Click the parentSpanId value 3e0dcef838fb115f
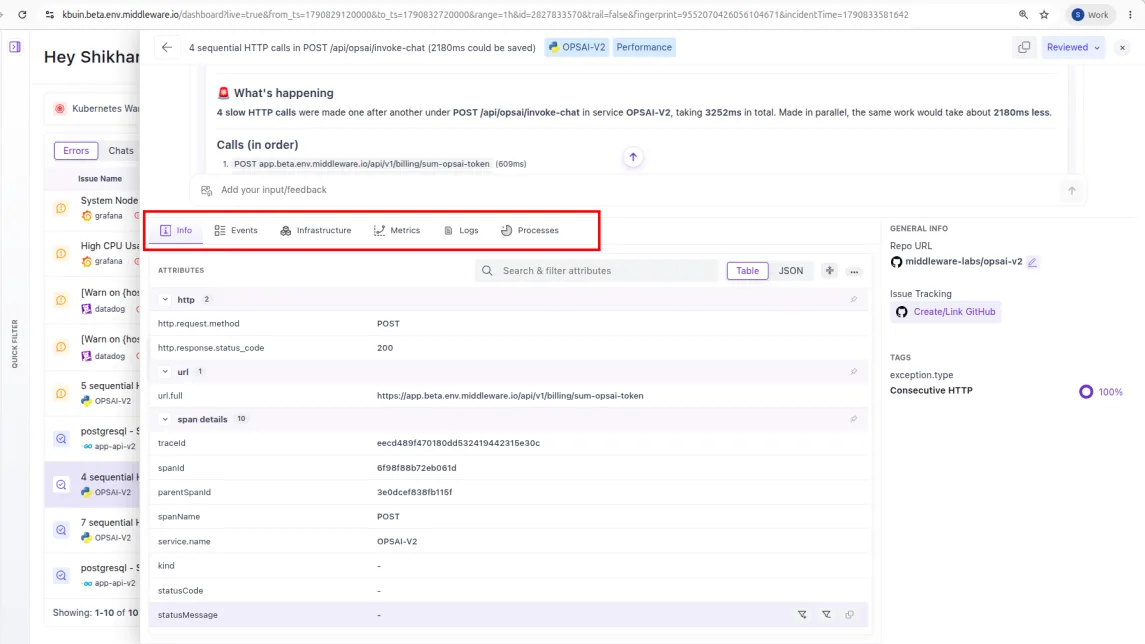This screenshot has height=644, width=1145. pyautogui.click(x=414, y=492)
